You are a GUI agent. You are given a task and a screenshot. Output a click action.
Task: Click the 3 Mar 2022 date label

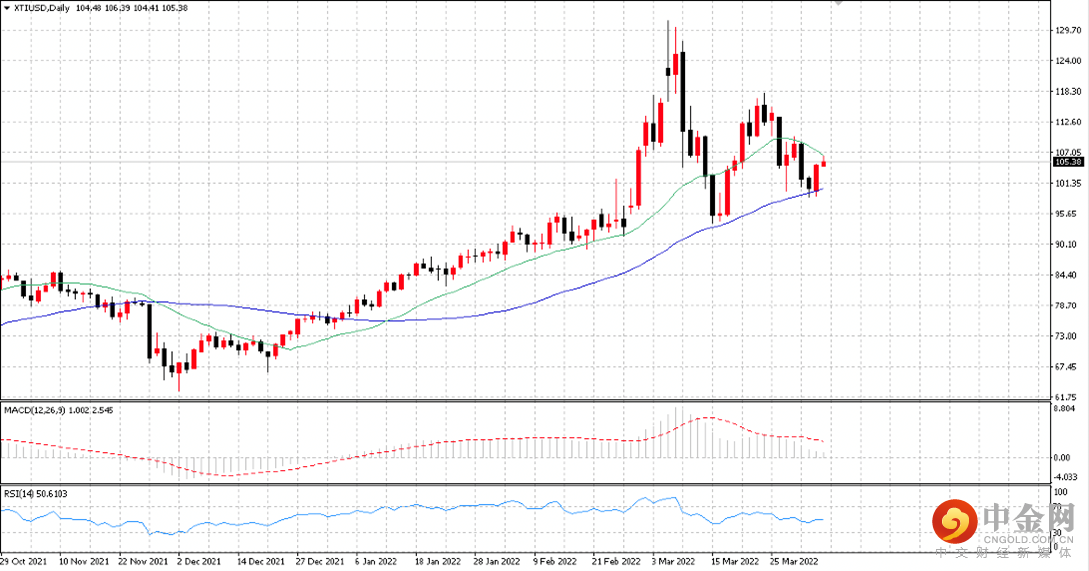click(673, 561)
